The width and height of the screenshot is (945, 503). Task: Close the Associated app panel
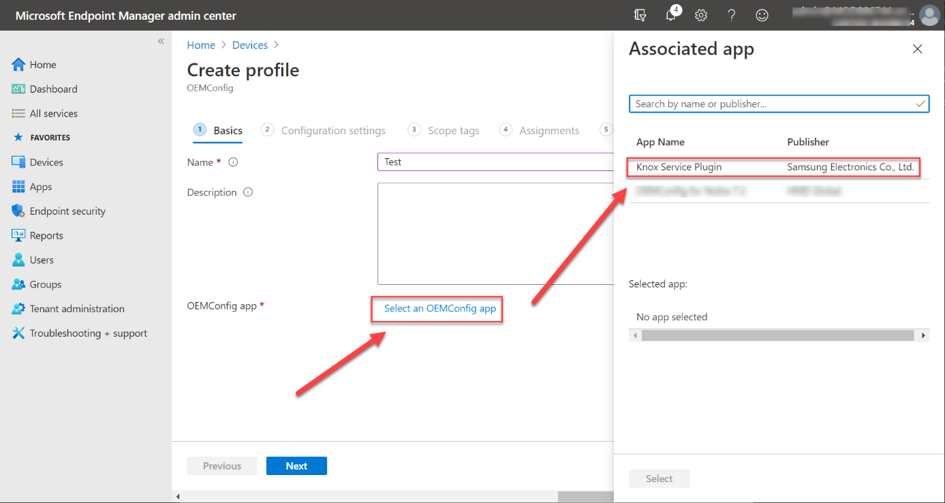click(917, 49)
